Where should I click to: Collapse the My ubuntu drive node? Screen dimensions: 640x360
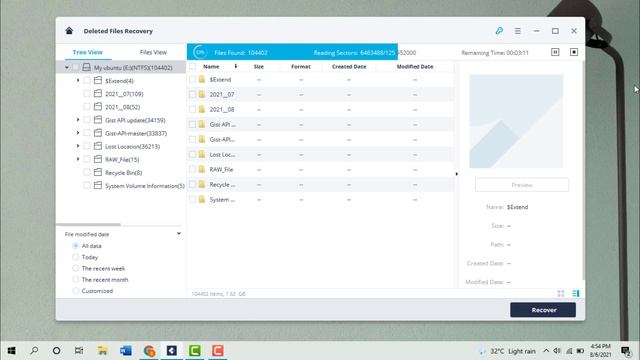coord(67,67)
